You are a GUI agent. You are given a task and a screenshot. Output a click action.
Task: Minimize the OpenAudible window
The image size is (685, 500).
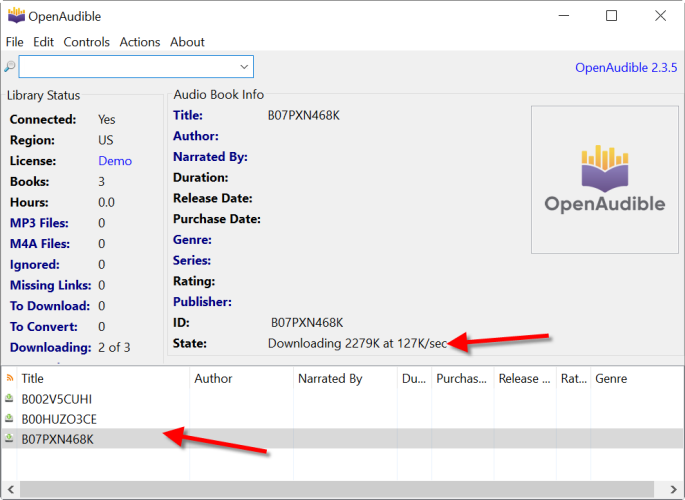pyautogui.click(x=564, y=16)
